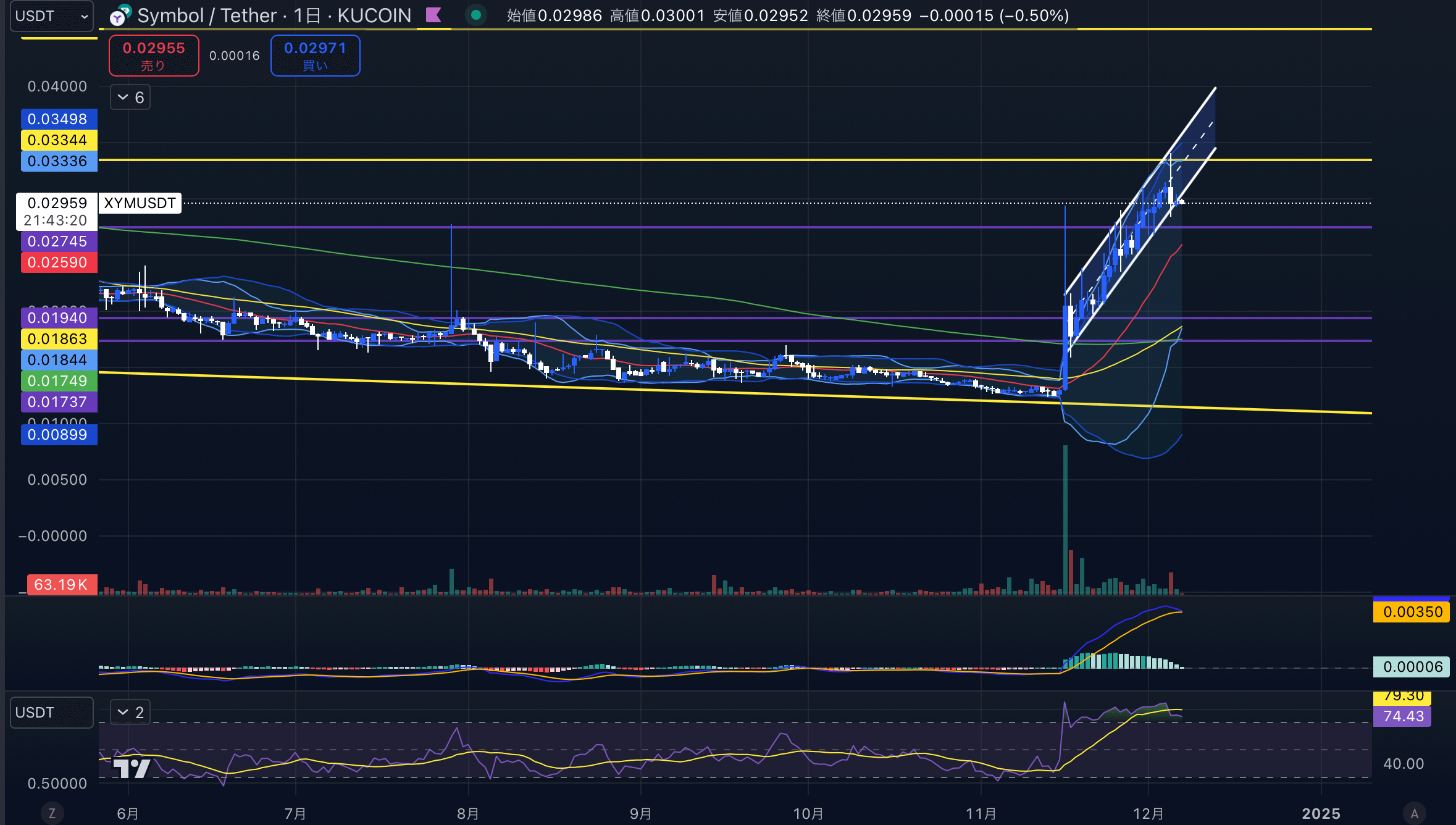The height and width of the screenshot is (825, 1456).
Task: Click the 79.30 yellow RSI label
Action: tap(1402, 697)
